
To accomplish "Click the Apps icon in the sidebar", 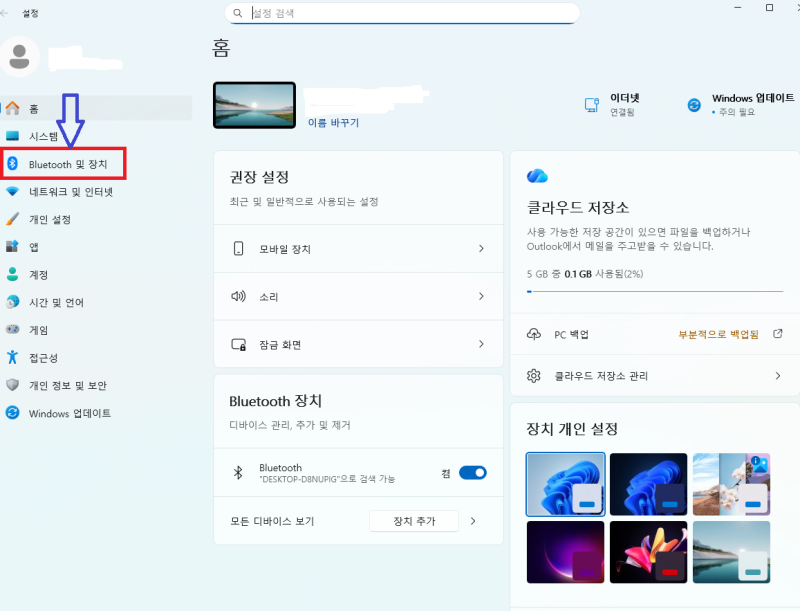I will point(12,246).
